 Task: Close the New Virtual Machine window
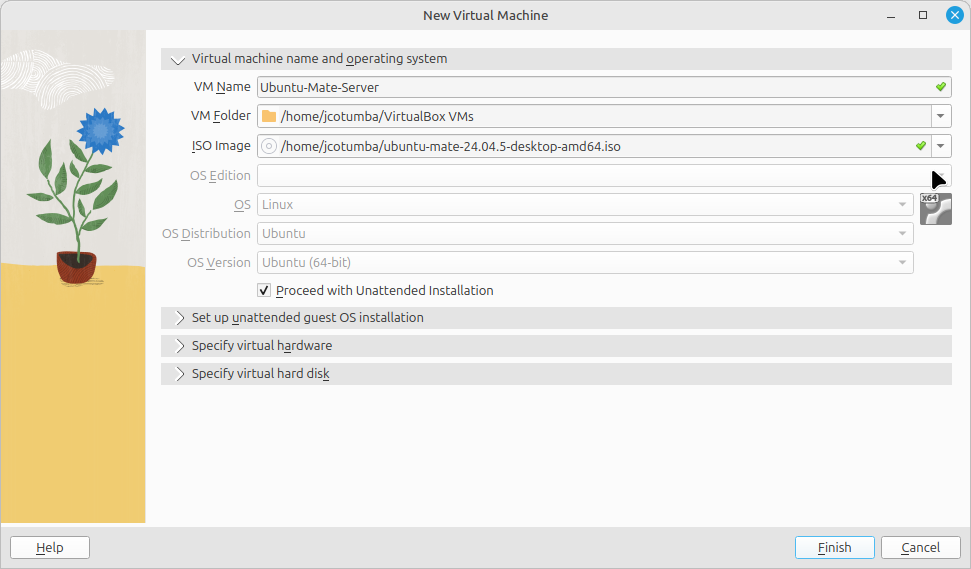[x=955, y=15]
